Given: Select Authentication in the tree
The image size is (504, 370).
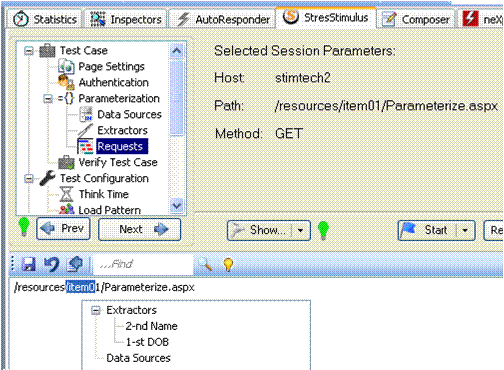Looking at the screenshot, I should click(114, 82).
